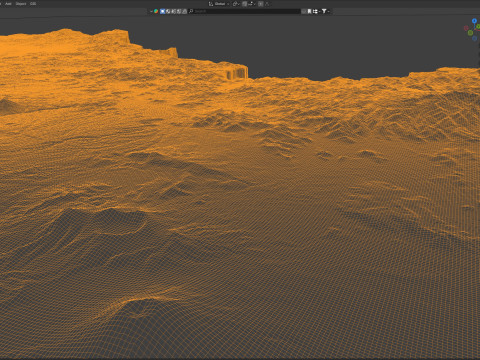Click the third display mode icon

[x=173, y=11]
